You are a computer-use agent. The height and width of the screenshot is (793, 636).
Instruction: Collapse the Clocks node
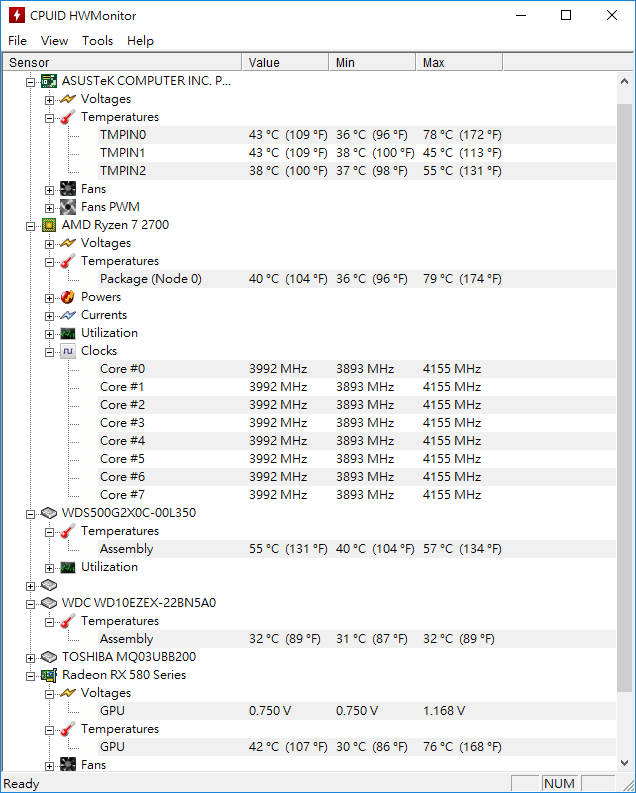(x=49, y=352)
